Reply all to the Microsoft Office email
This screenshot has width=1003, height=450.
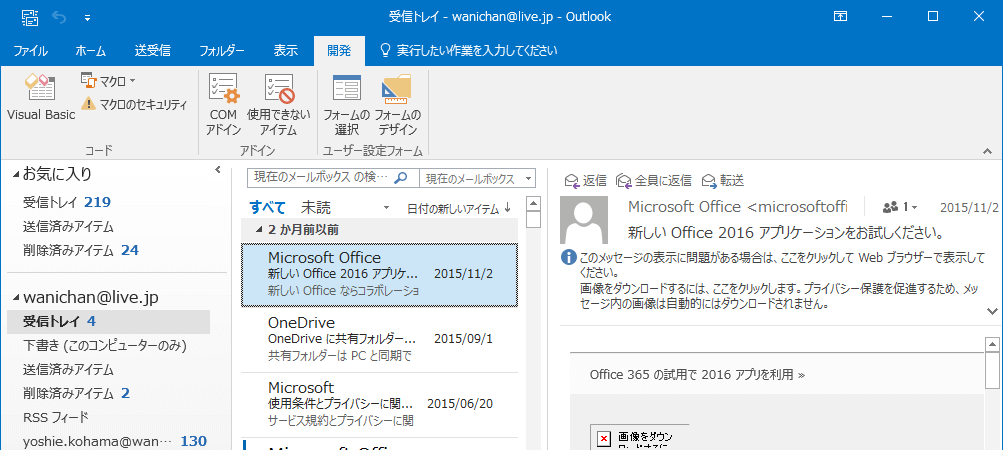[654, 180]
